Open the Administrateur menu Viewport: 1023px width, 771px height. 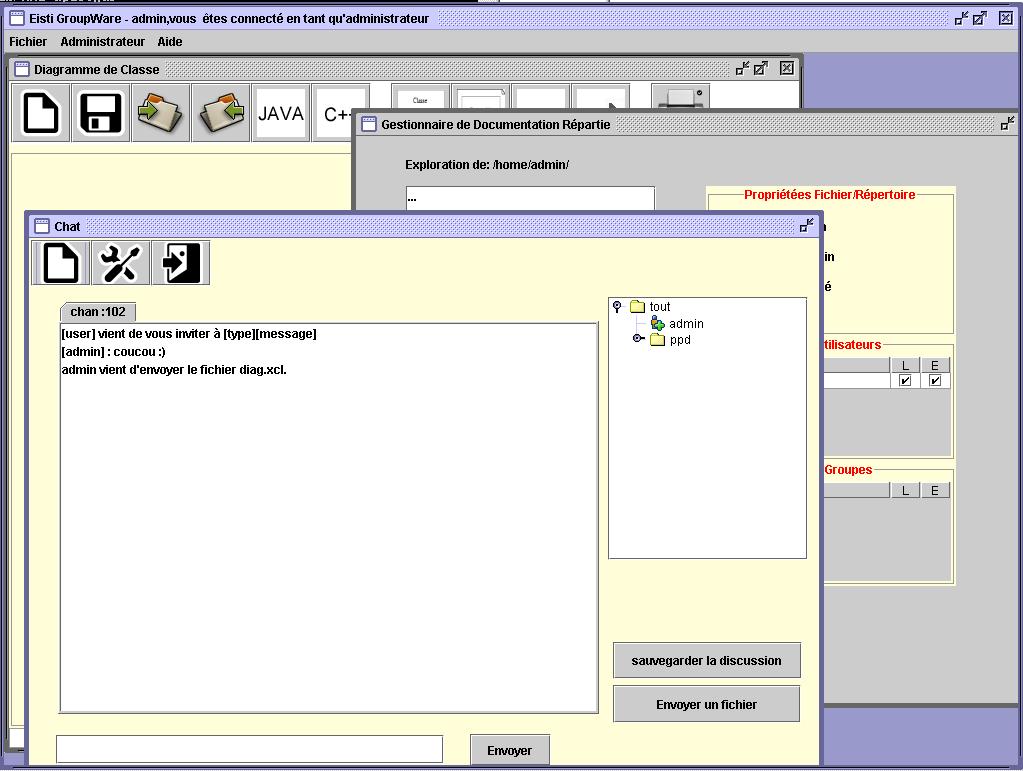point(102,42)
